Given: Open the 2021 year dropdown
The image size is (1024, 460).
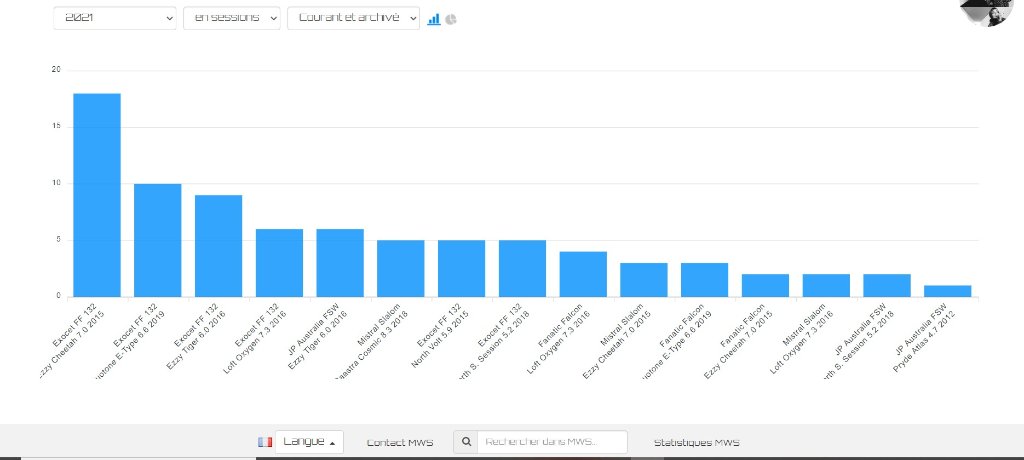Looking at the screenshot, I should (x=115, y=18).
